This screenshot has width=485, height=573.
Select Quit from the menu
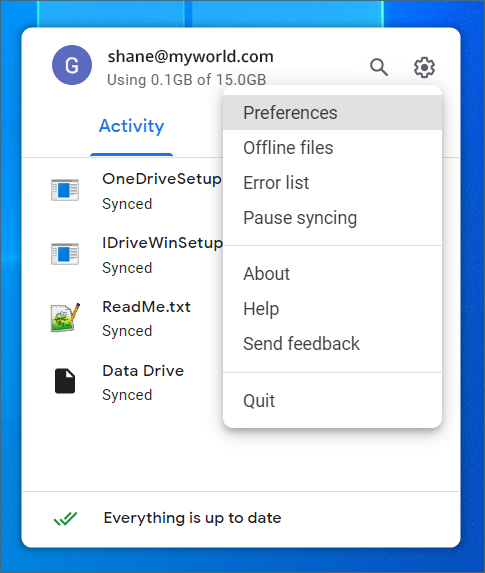(x=332, y=401)
